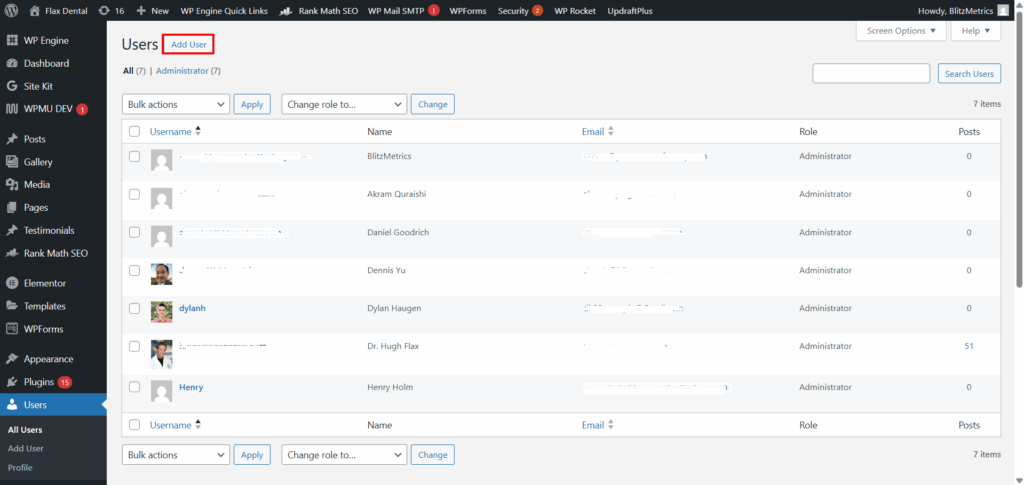Viewport: 1024px width, 485px height.
Task: Open the top Bulk actions dropdown
Action: pos(176,104)
